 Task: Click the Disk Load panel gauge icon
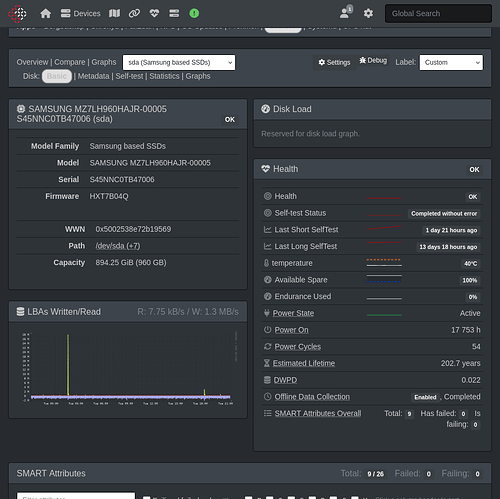[265, 109]
